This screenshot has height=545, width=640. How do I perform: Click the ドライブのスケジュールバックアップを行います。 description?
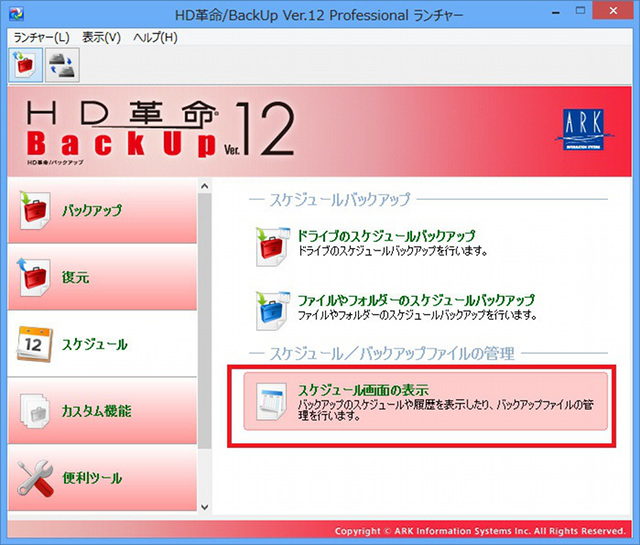[393, 251]
